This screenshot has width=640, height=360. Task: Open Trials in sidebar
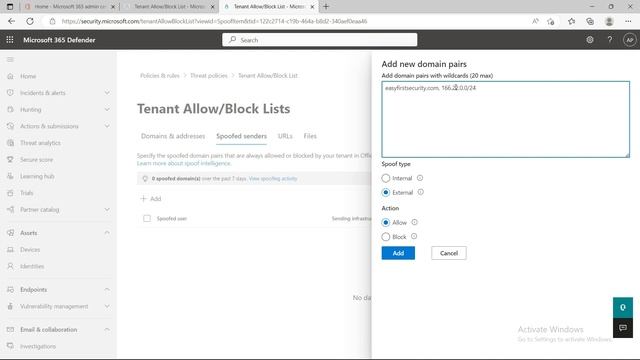(x=27, y=193)
